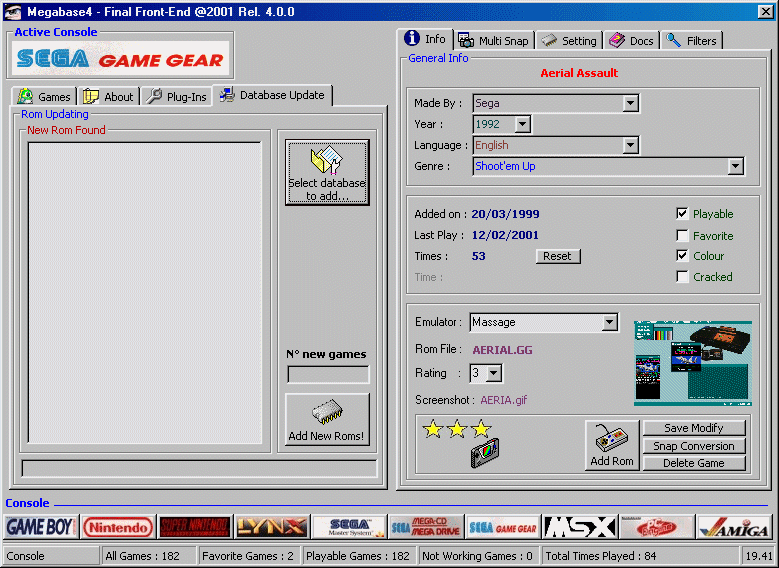Open the Aerial Assault screenshot thumbnail
The width and height of the screenshot is (779, 568).
[693, 363]
